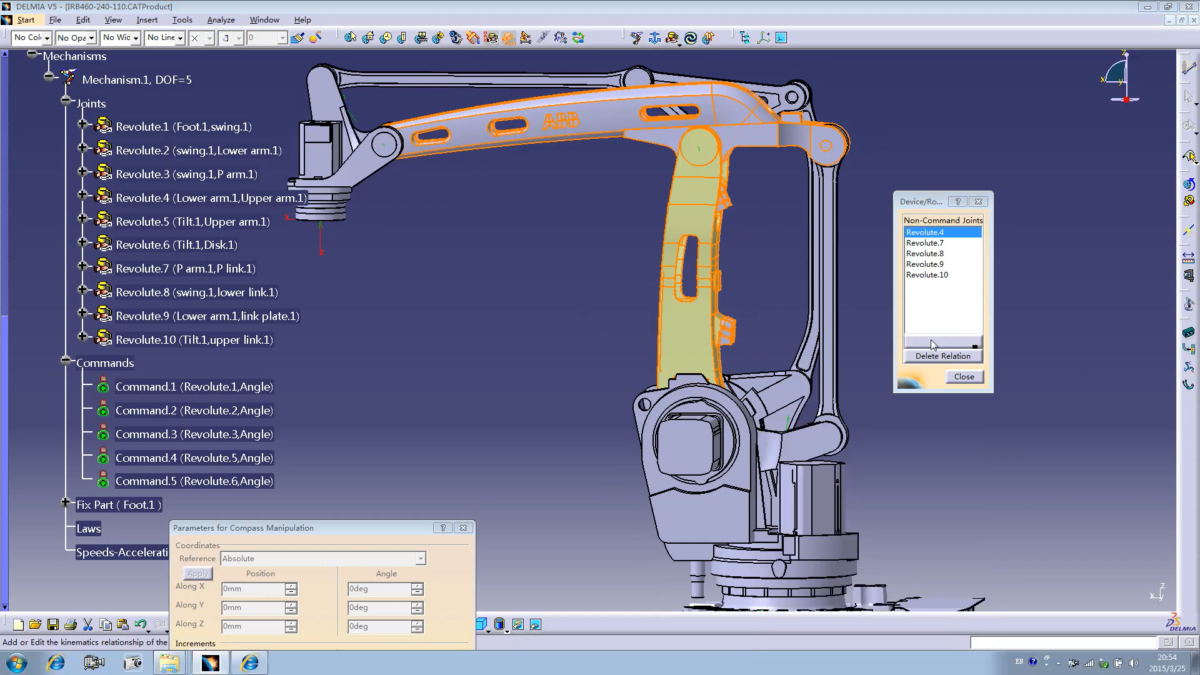Open the Window menu

pyautogui.click(x=264, y=19)
